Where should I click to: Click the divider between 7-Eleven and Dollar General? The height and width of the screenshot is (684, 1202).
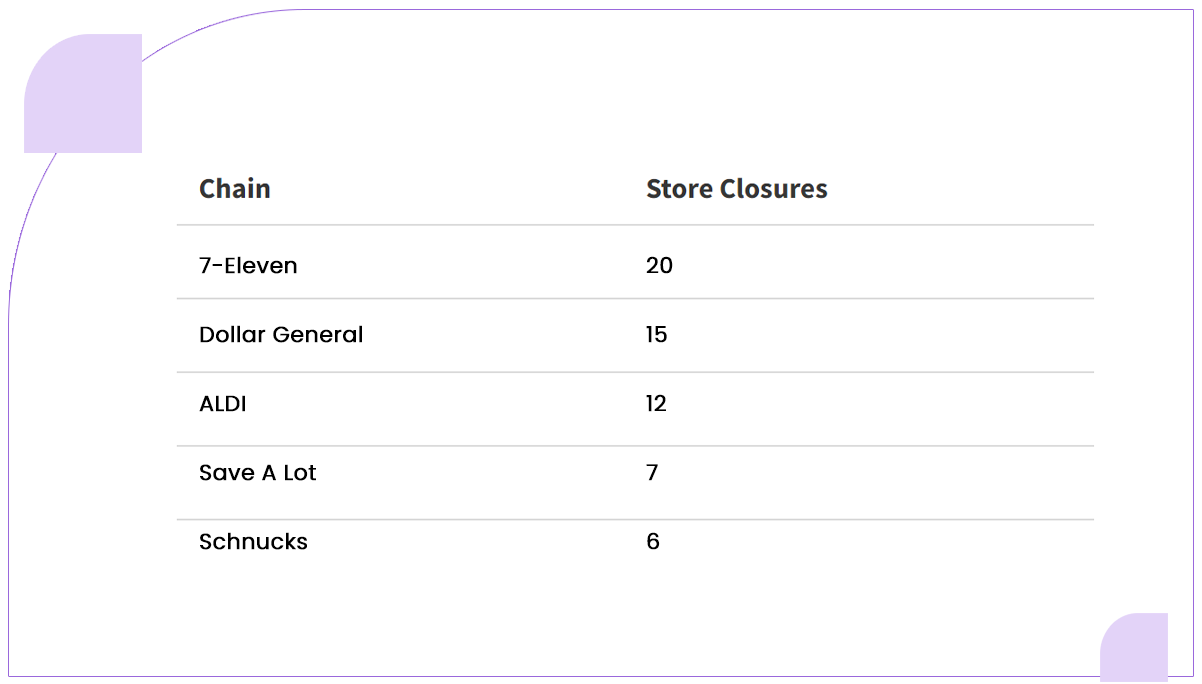[x=635, y=298]
